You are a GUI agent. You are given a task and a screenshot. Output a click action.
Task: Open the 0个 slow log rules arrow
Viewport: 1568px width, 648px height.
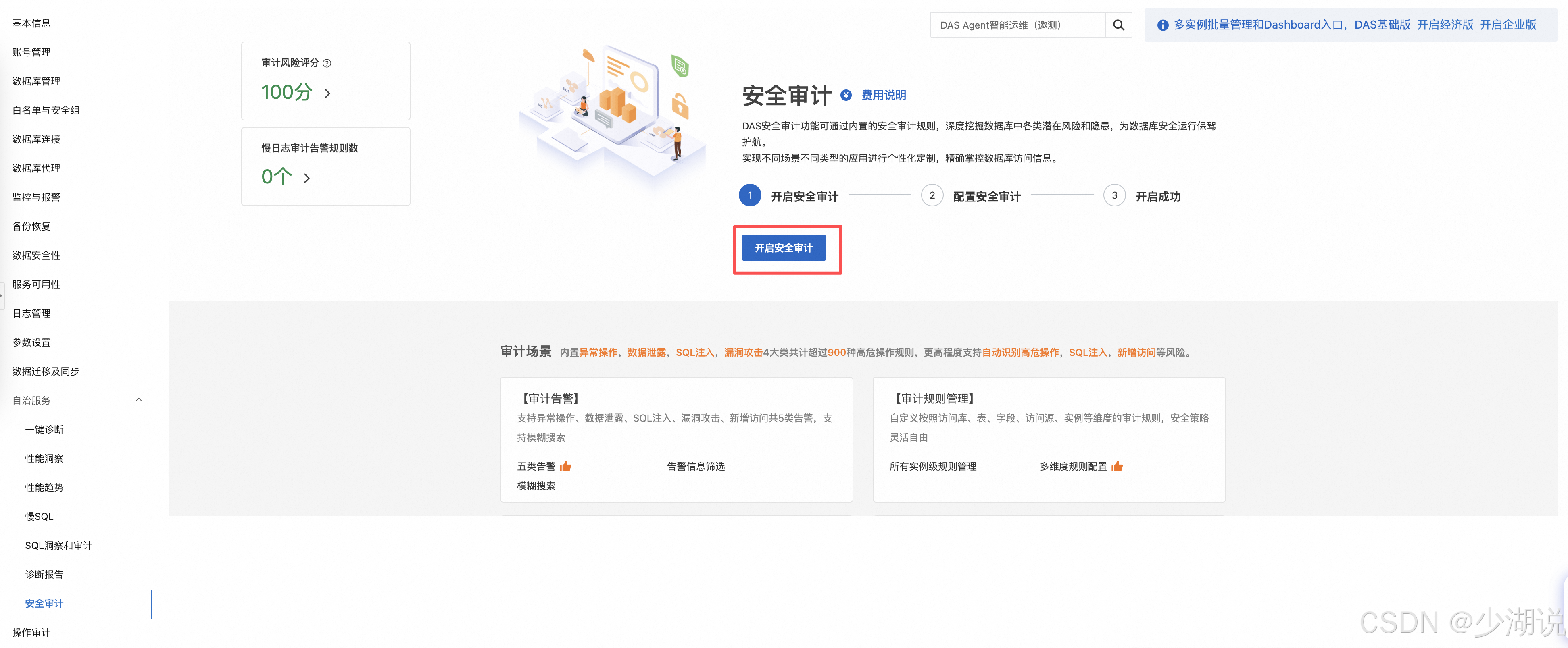pyautogui.click(x=307, y=178)
